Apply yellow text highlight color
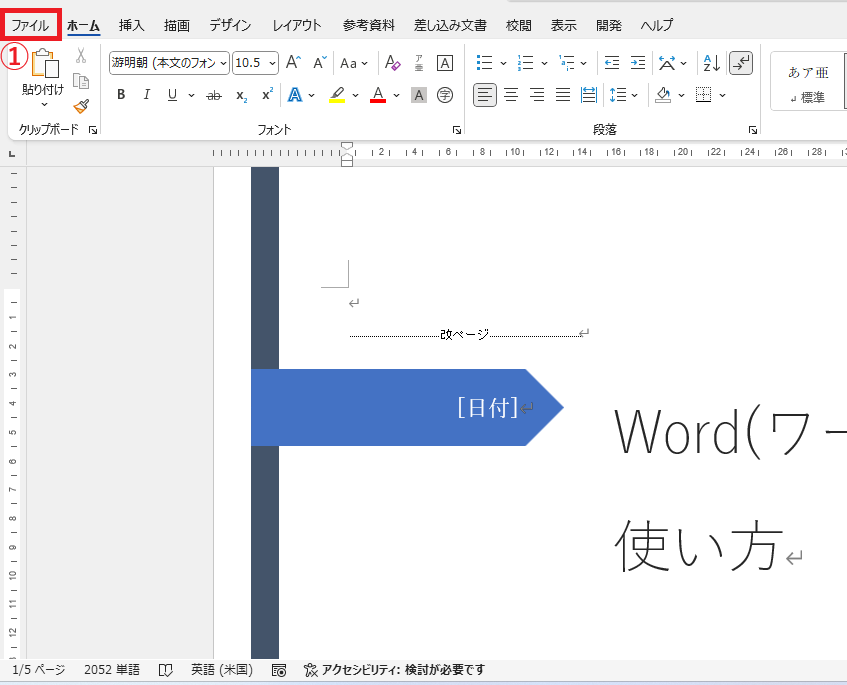Viewport: 847px width, 685px height. tap(337, 95)
